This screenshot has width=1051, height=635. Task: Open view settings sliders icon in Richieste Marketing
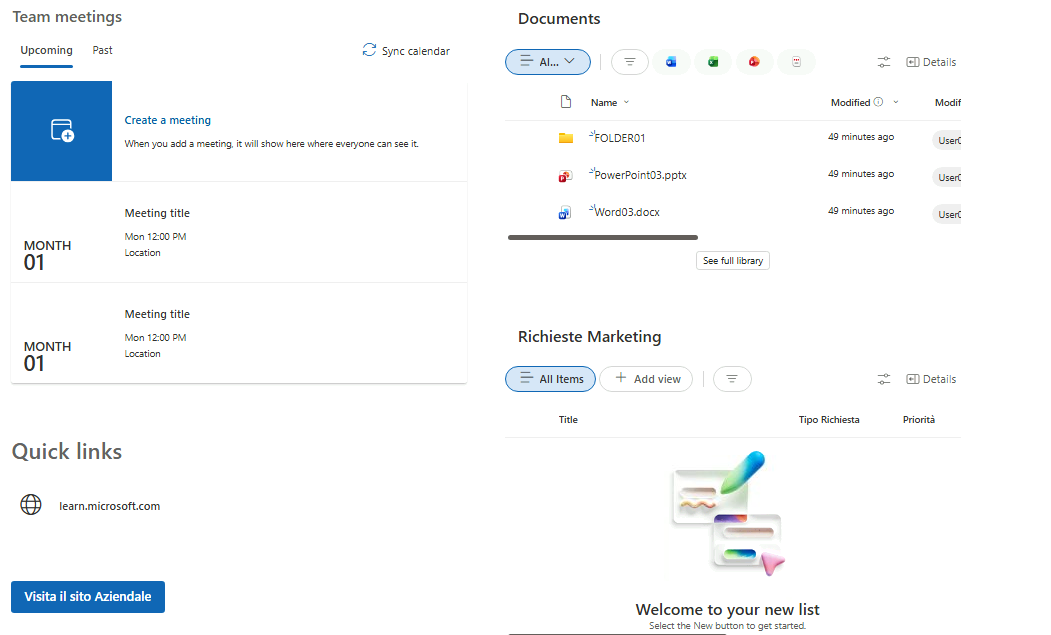tap(884, 380)
